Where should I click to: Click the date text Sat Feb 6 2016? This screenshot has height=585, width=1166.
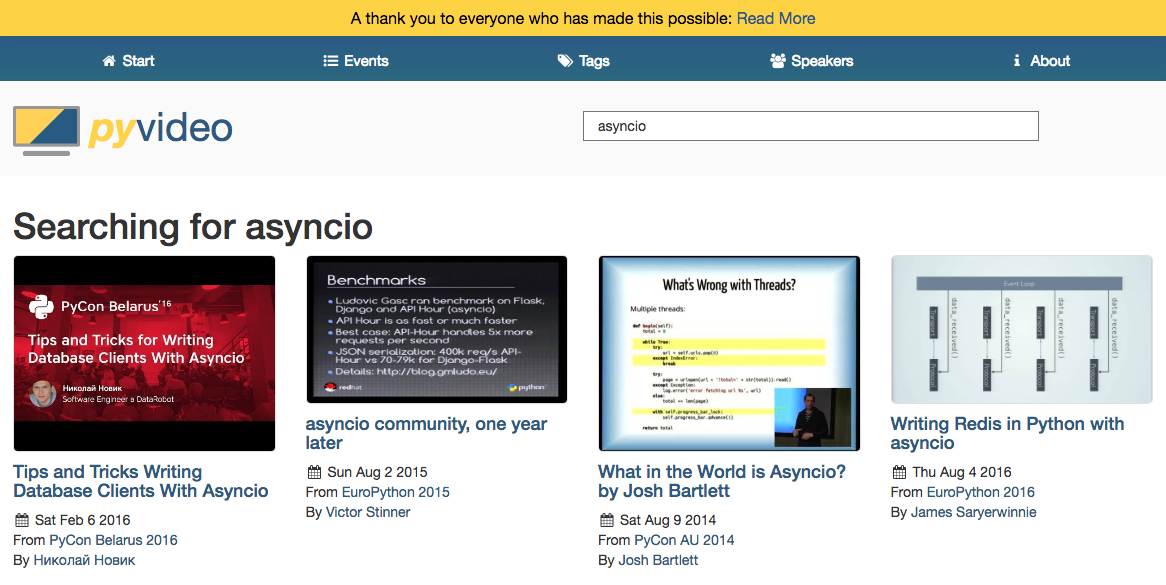83,520
